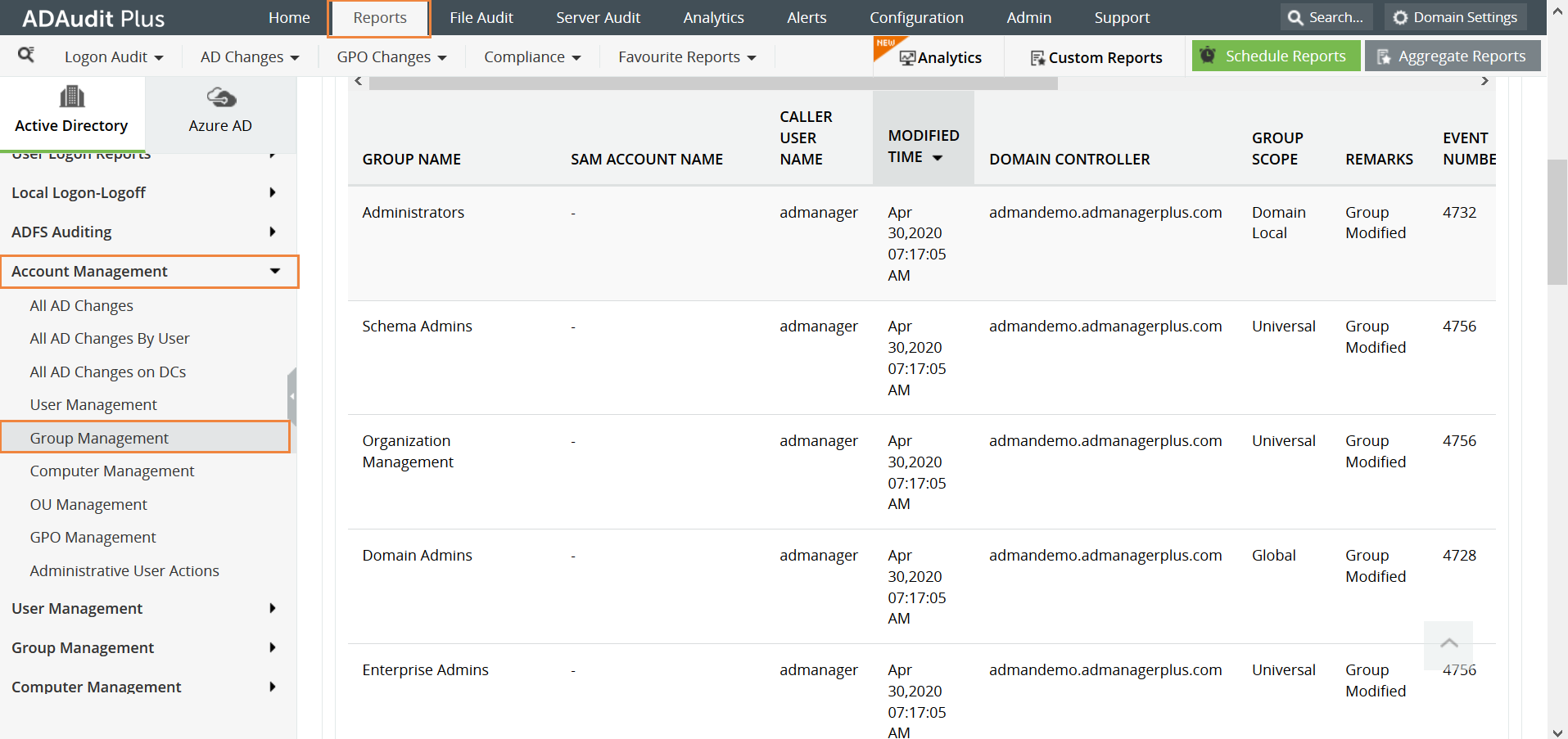1568x739 pixels.
Task: Sort by SAM Account Name column header
Action: [647, 159]
